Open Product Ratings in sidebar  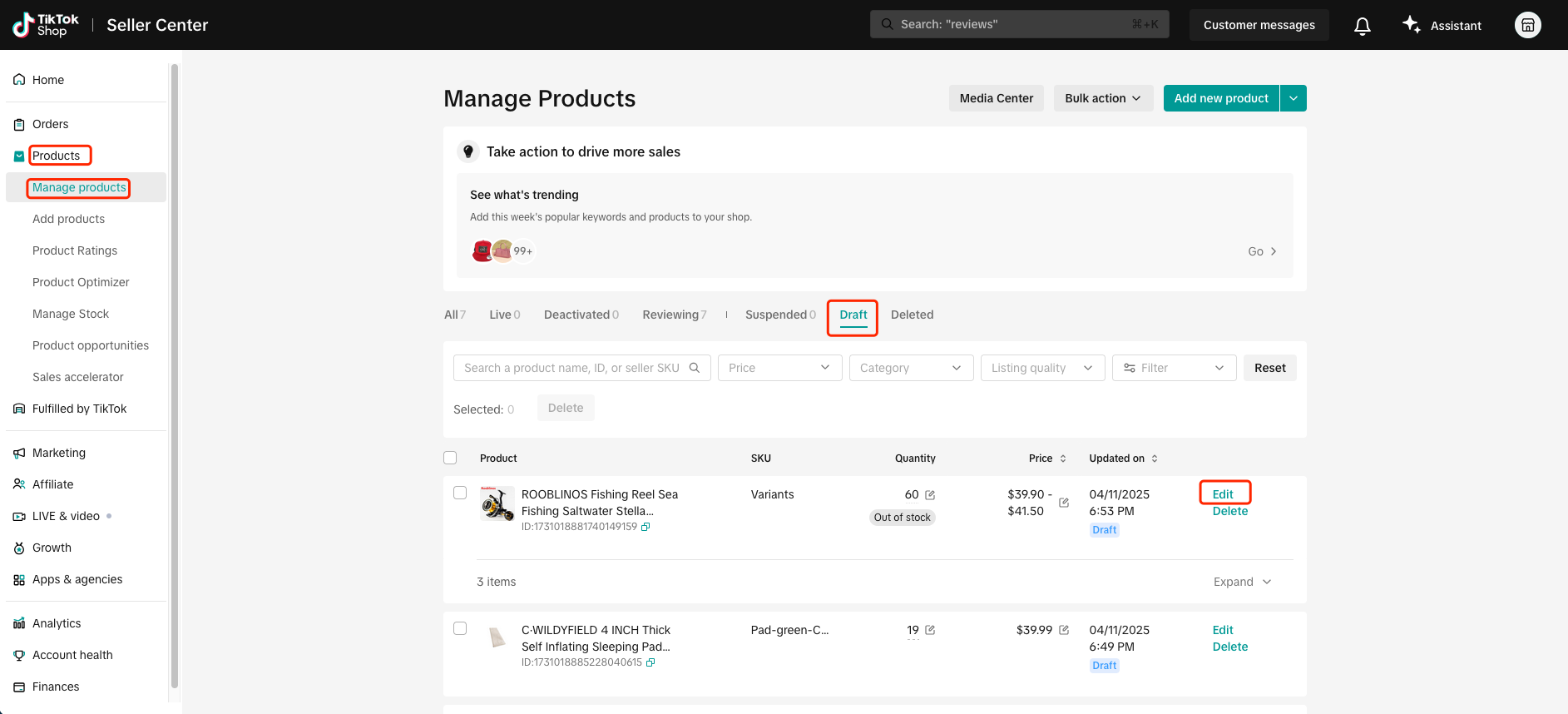75,250
